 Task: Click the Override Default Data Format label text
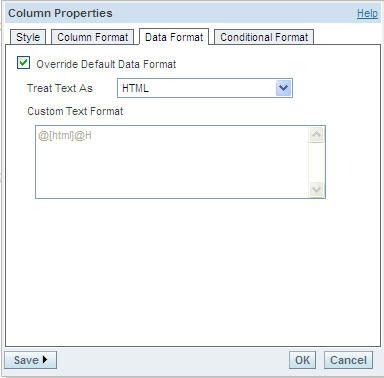[x=106, y=64]
